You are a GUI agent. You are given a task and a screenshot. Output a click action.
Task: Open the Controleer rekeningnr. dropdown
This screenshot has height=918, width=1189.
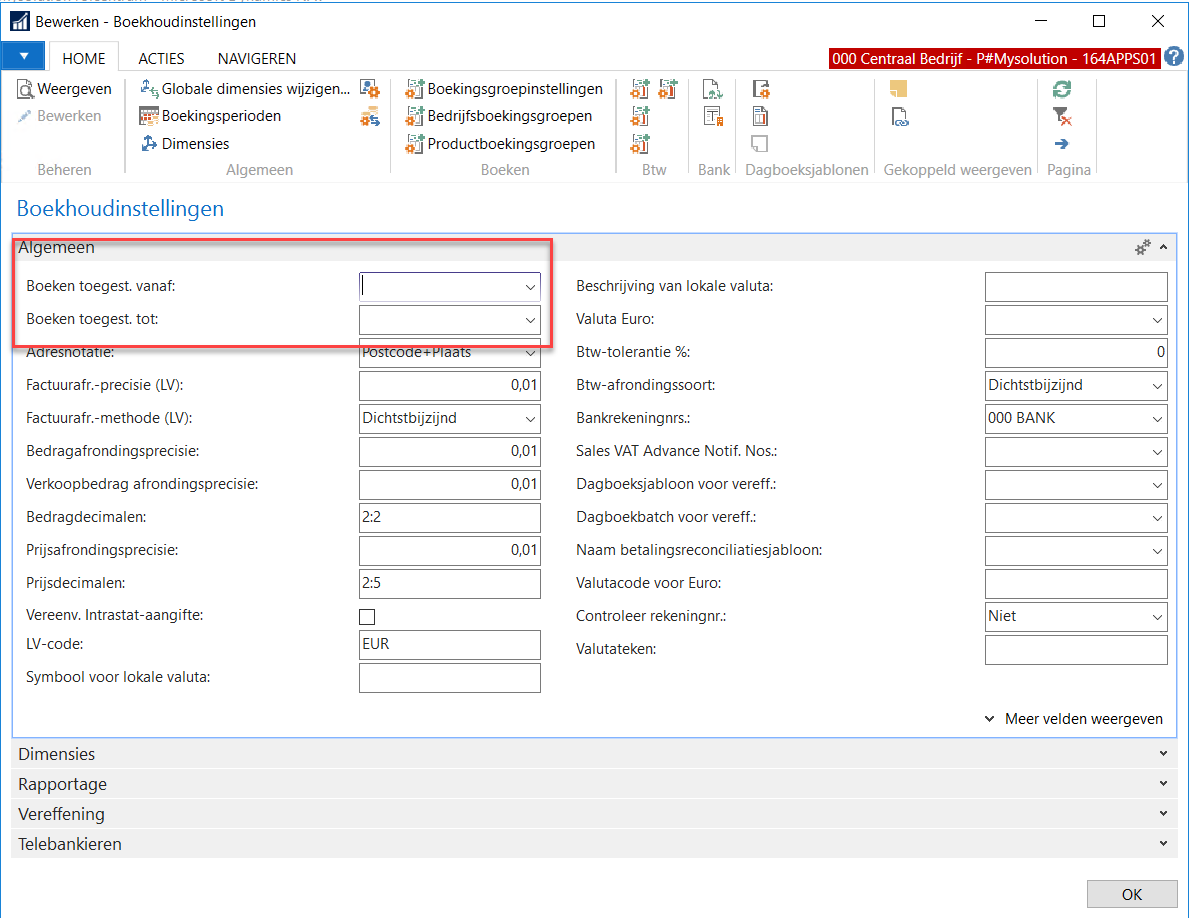(x=1157, y=617)
